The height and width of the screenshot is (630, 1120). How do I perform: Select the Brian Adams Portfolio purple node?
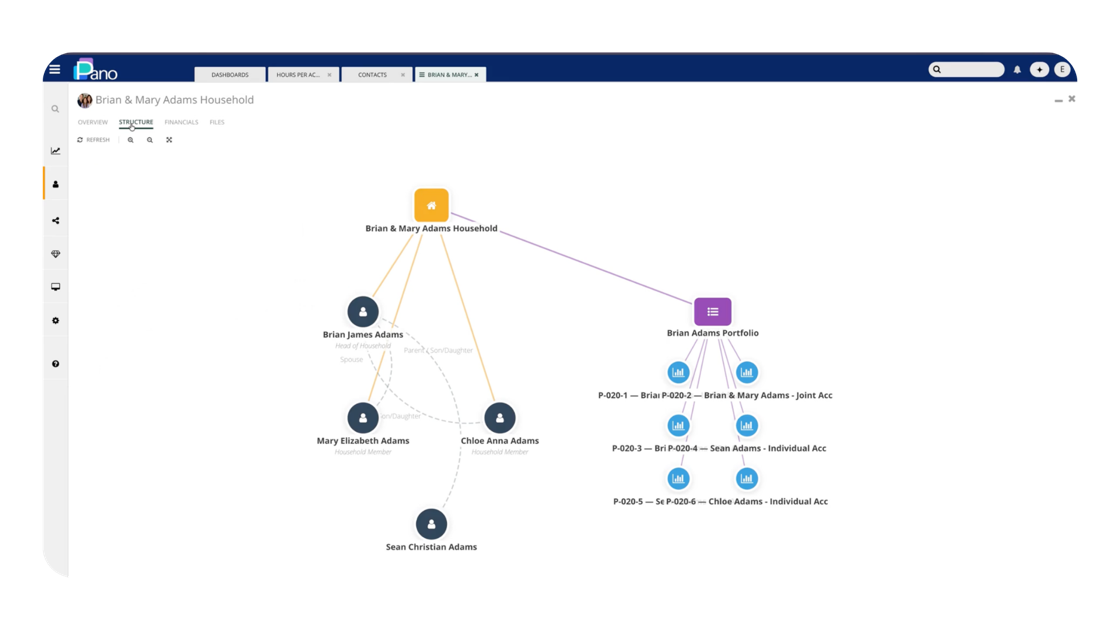click(x=712, y=311)
